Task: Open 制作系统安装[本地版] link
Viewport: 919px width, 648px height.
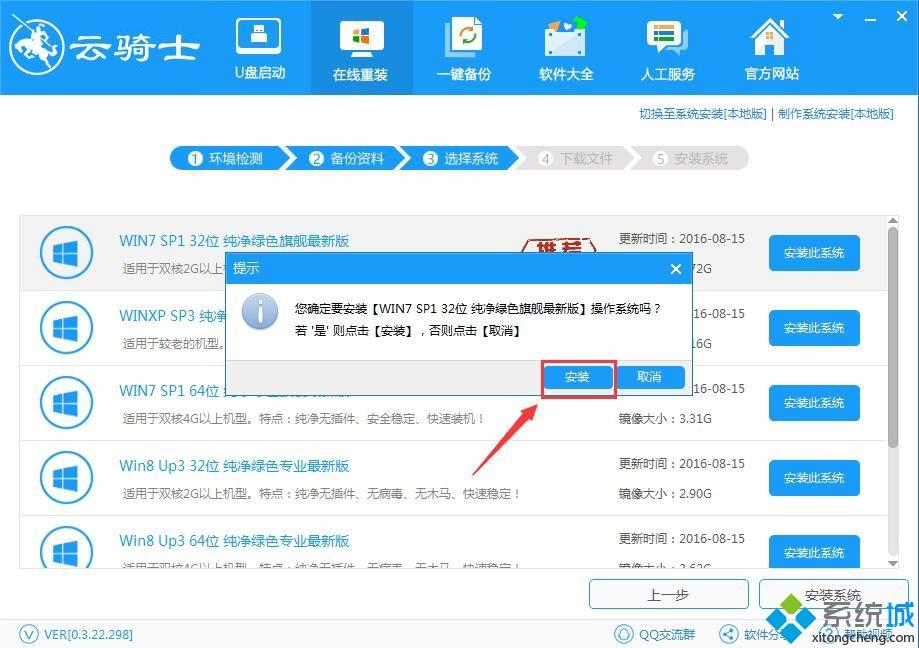Action: click(x=835, y=114)
